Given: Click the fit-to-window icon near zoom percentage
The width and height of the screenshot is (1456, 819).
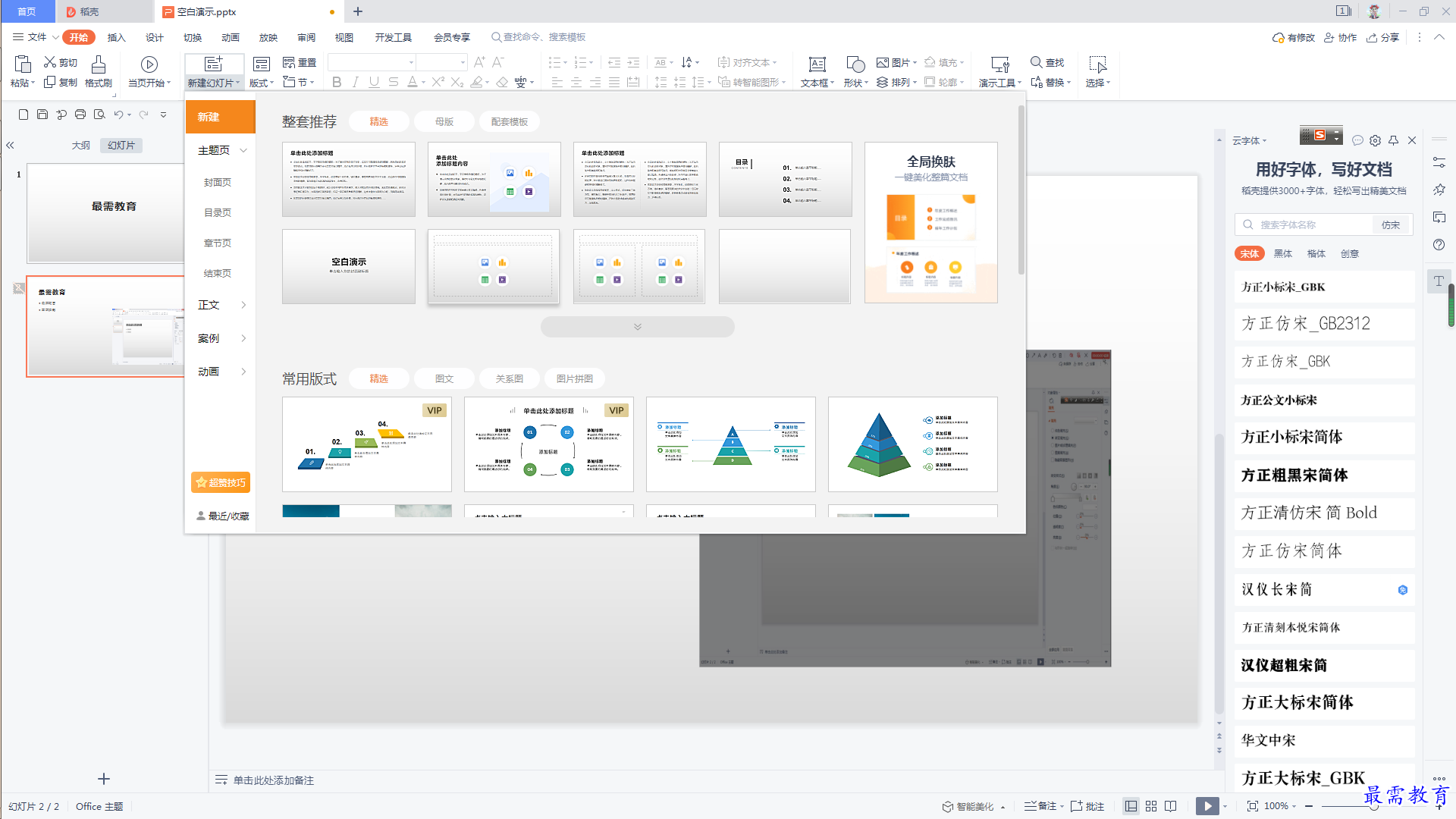Looking at the screenshot, I should coord(1253,806).
